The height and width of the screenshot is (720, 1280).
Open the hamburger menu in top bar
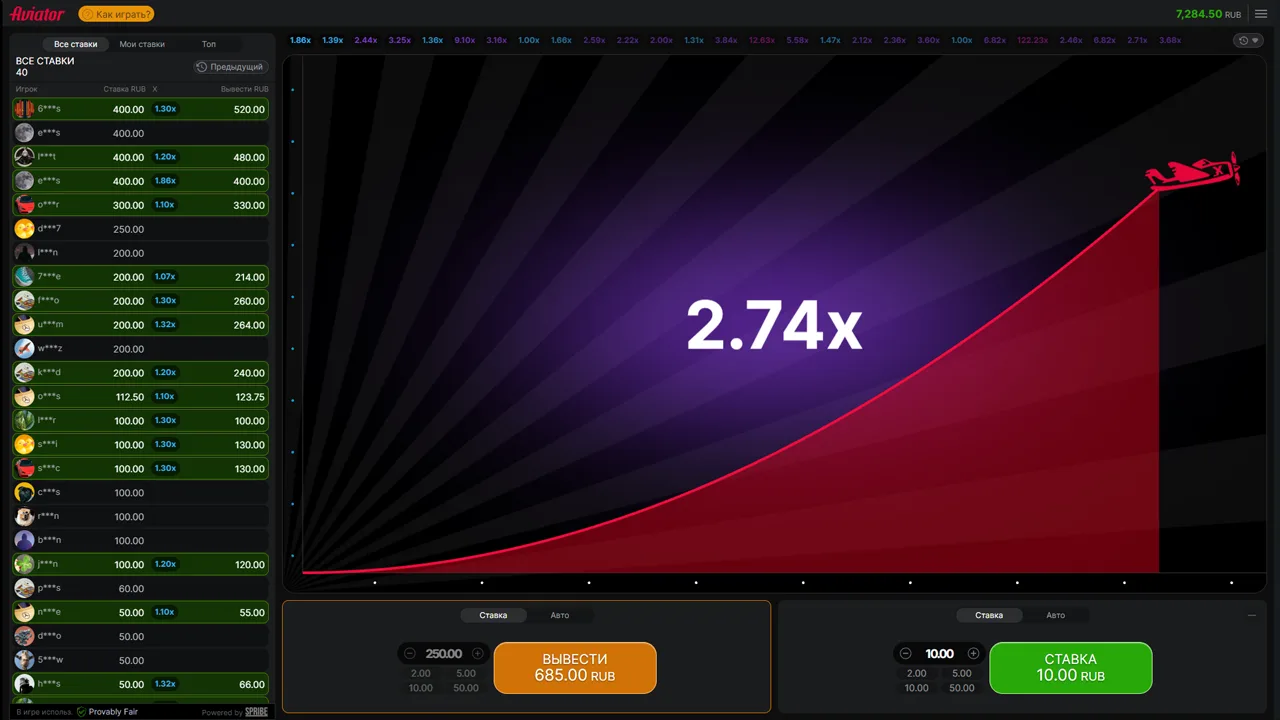[x=1260, y=14]
